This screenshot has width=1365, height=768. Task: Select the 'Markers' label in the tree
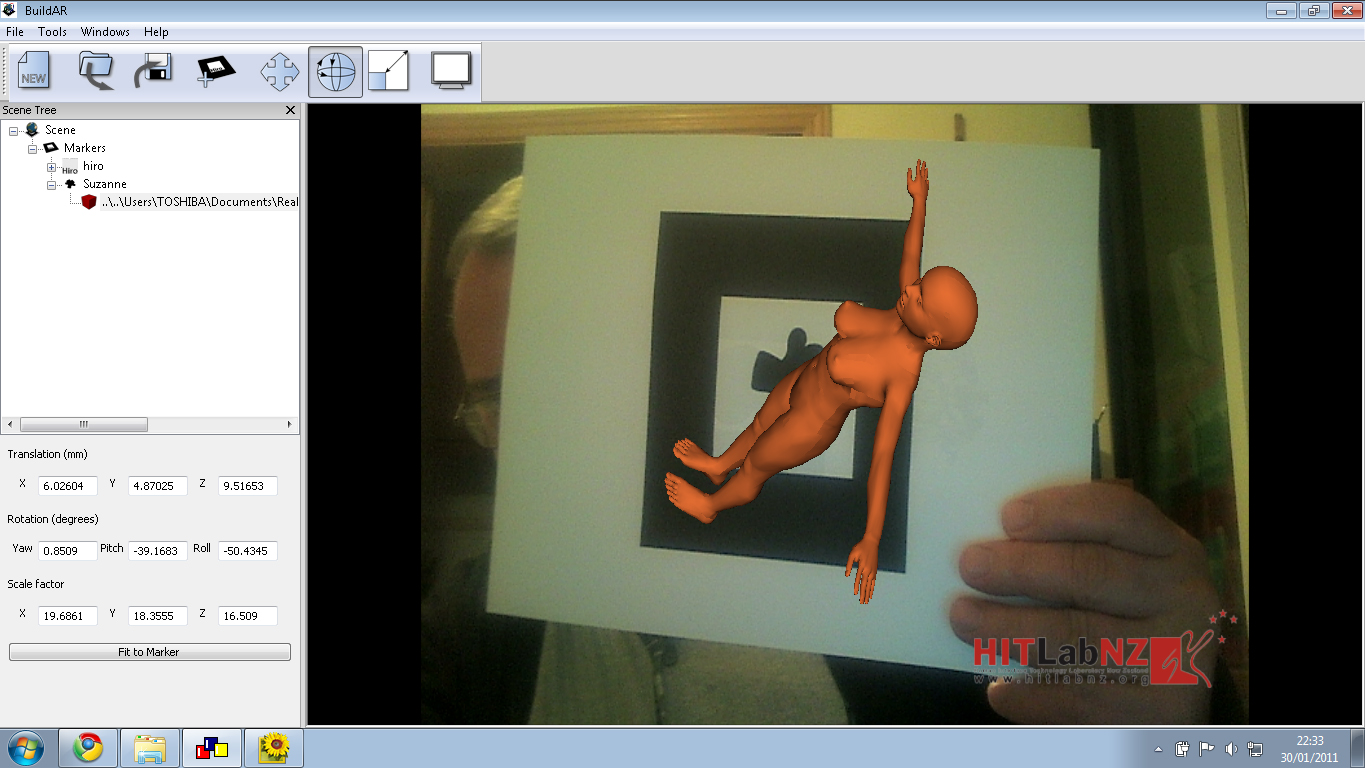tap(85, 148)
